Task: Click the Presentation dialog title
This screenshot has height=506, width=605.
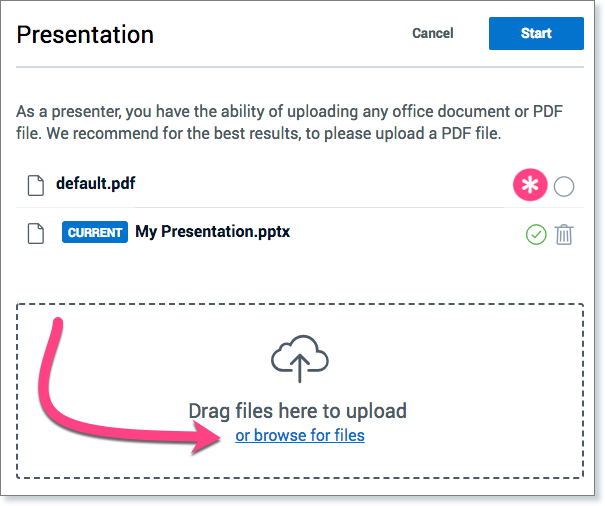Action: tap(85, 35)
